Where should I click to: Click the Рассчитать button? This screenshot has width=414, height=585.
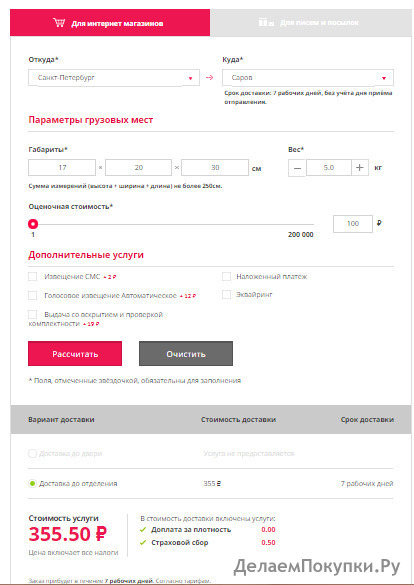pyautogui.click(x=75, y=354)
